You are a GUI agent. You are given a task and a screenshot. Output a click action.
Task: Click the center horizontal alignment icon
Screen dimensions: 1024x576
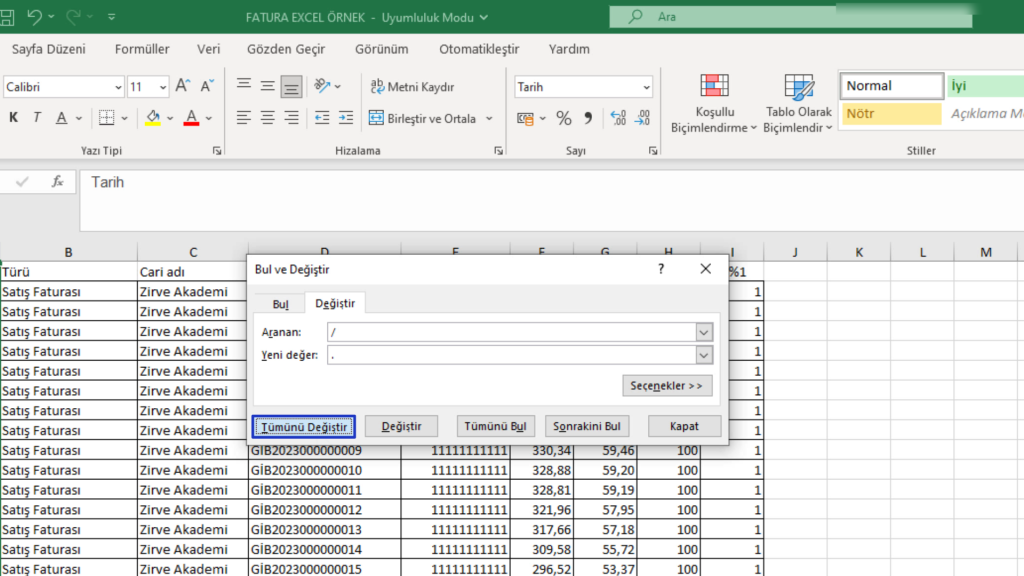tap(268, 118)
